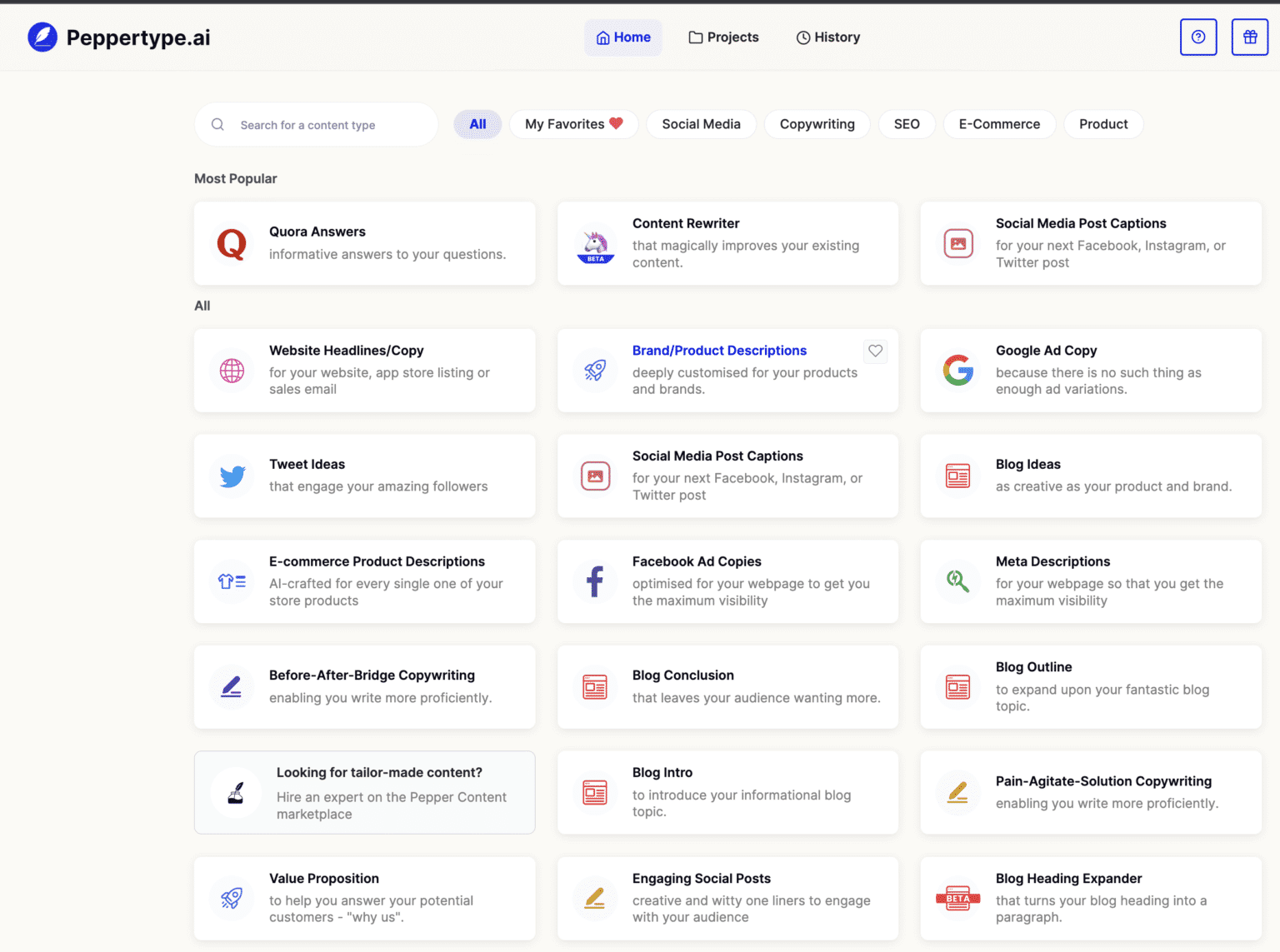The width and height of the screenshot is (1280, 952).
Task: Click the Website Headlines globe icon
Action: 232,371
